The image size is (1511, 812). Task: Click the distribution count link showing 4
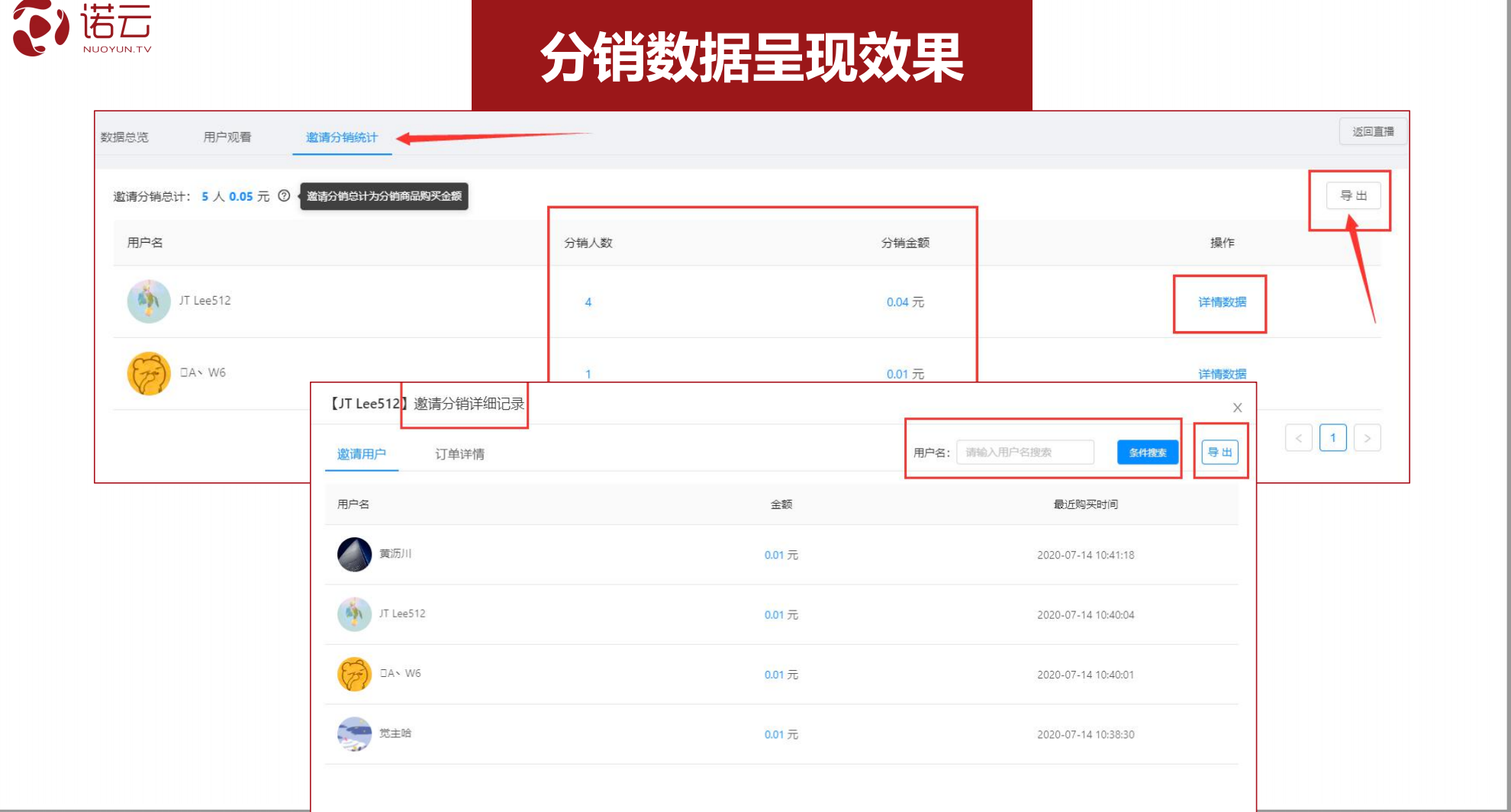pyautogui.click(x=588, y=301)
